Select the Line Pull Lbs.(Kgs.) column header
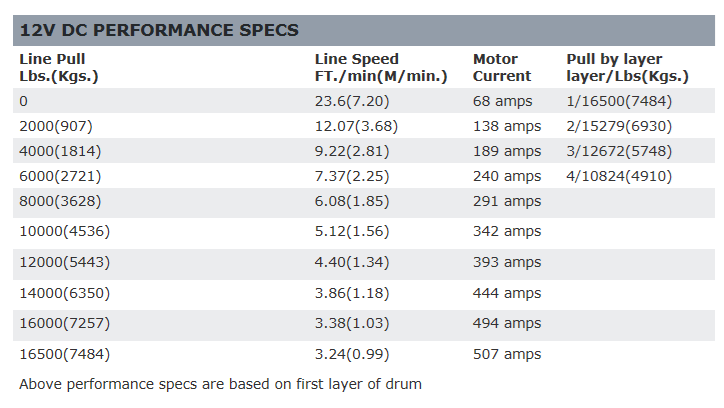Viewport: 724px width, 408px height. [x=59, y=67]
